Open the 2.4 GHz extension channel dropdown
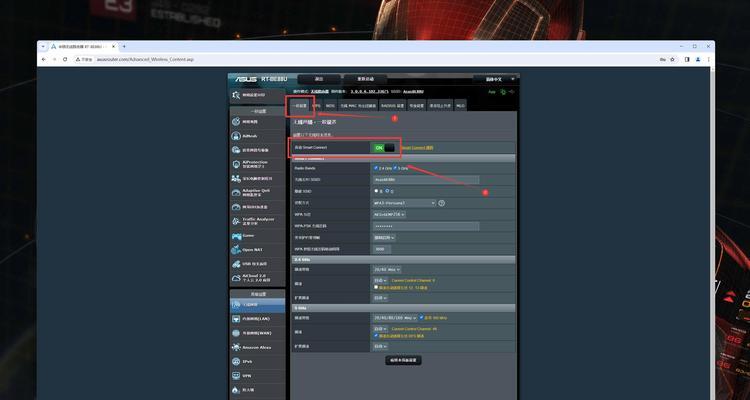 click(x=381, y=298)
